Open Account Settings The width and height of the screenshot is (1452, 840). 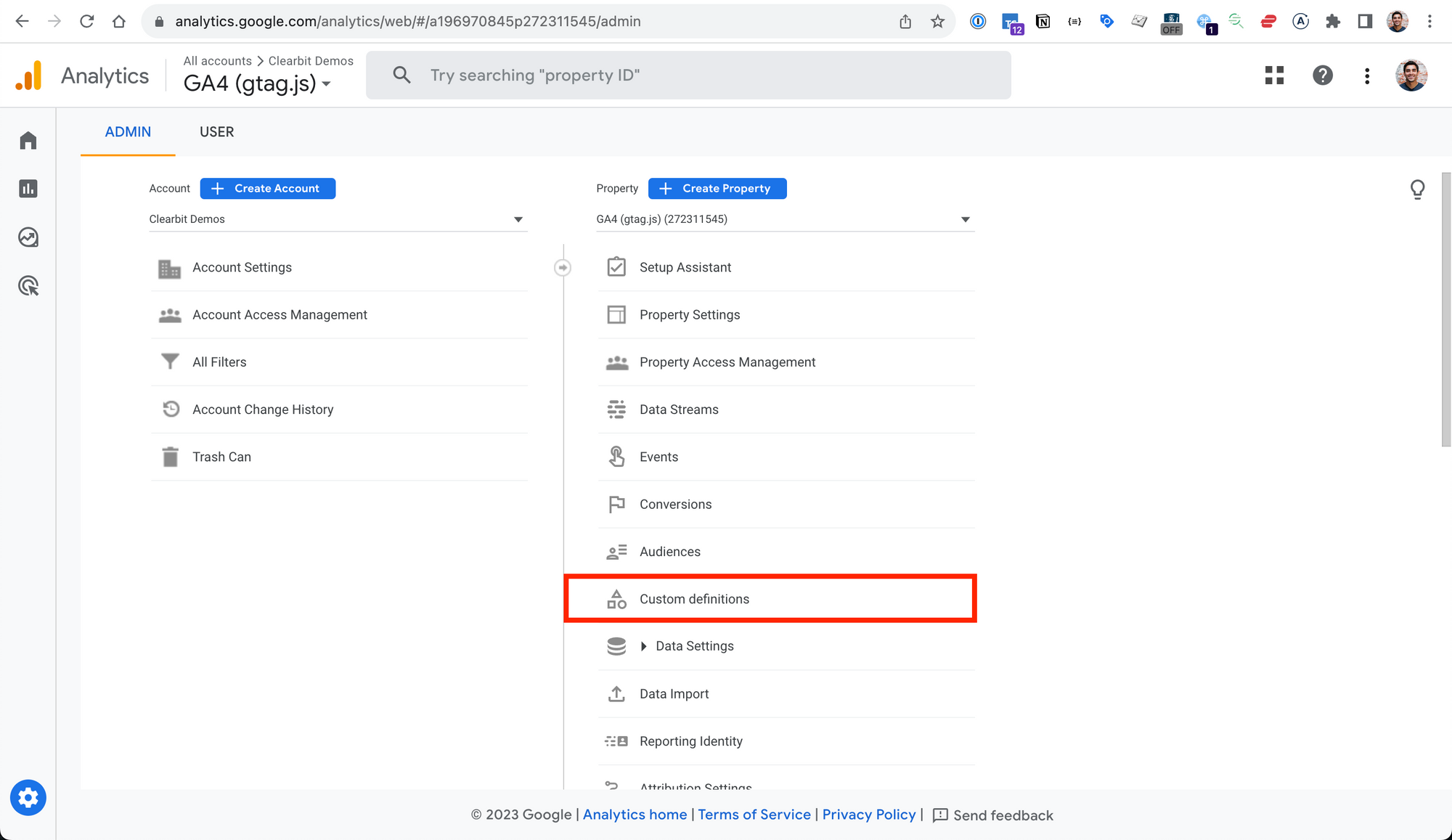tap(339, 268)
